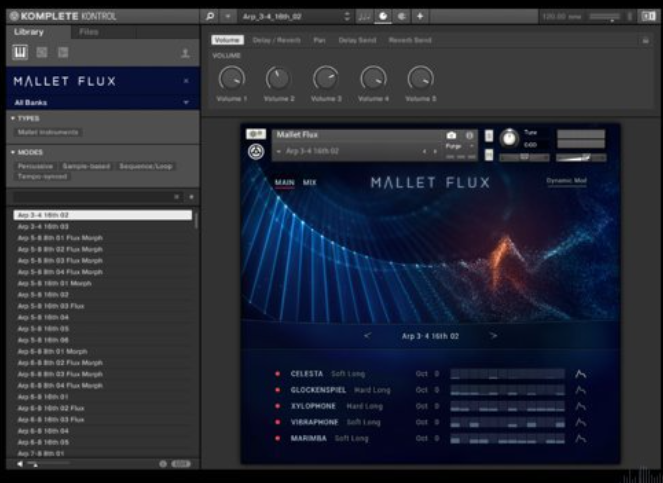Select the Percussive mode tag
The image size is (663, 483).
coord(35,165)
